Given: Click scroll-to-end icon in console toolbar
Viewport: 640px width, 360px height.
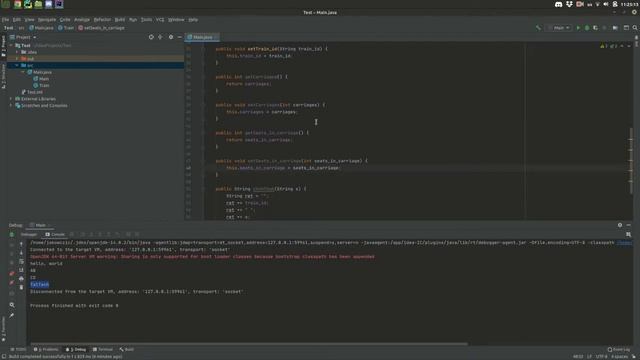Looking at the screenshot, I should (x=21, y=270).
